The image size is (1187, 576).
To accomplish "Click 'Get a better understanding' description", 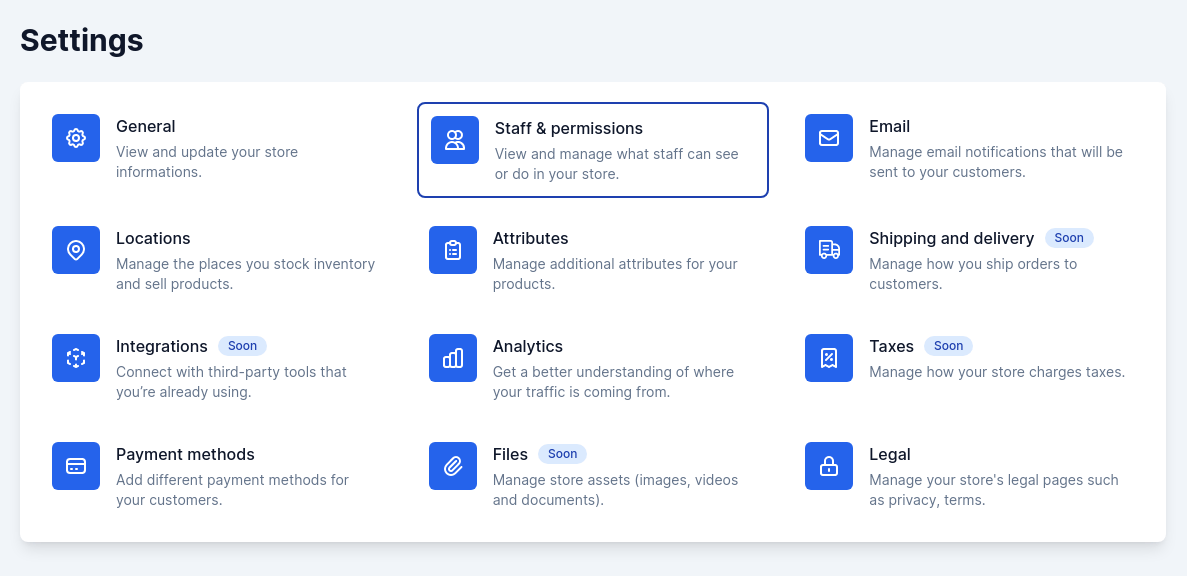I will click(x=613, y=382).
